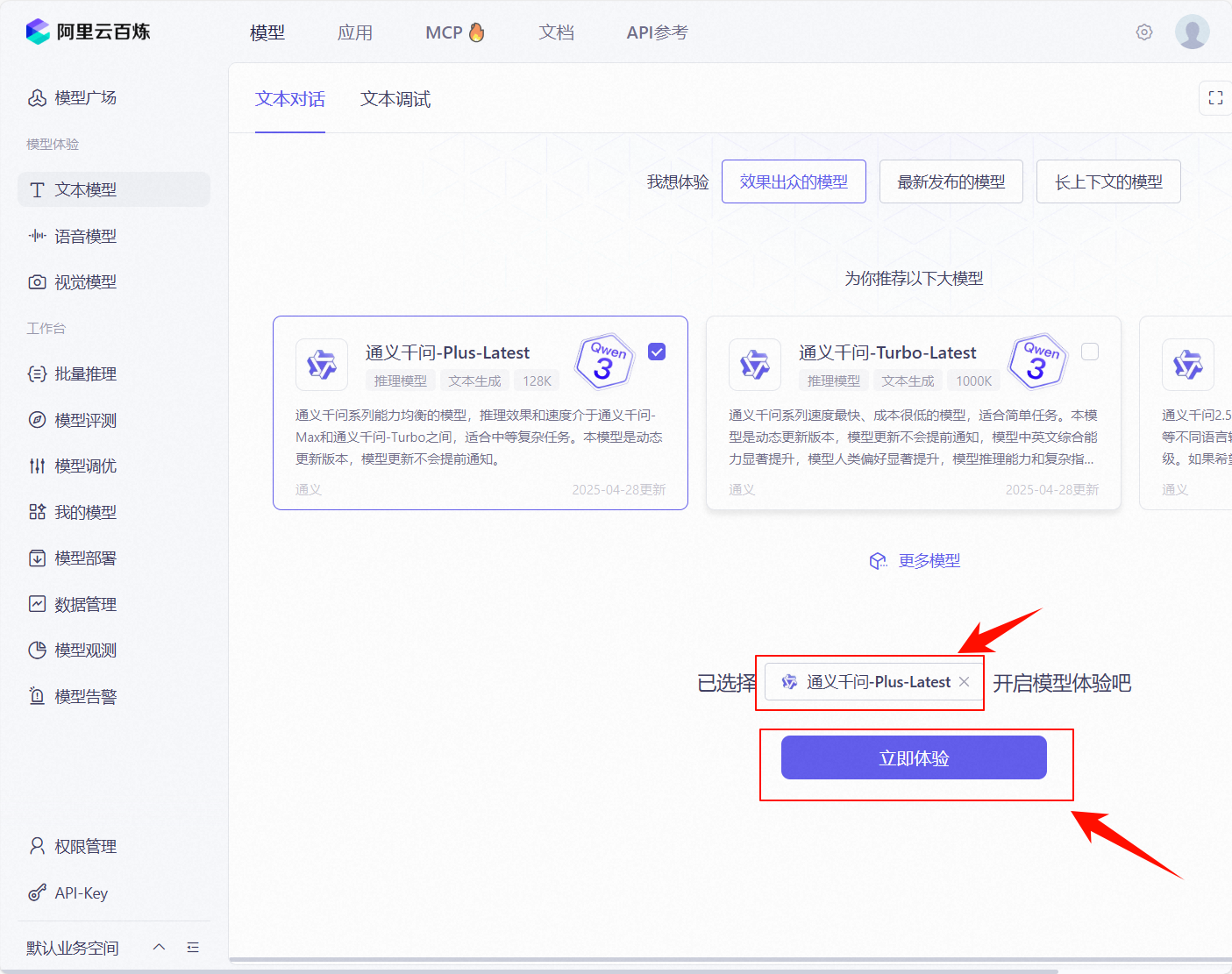This screenshot has height=974, width=1232.
Task: Click the 通义千问-Turbo-Latest card model logo
Action: pyautogui.click(x=755, y=365)
